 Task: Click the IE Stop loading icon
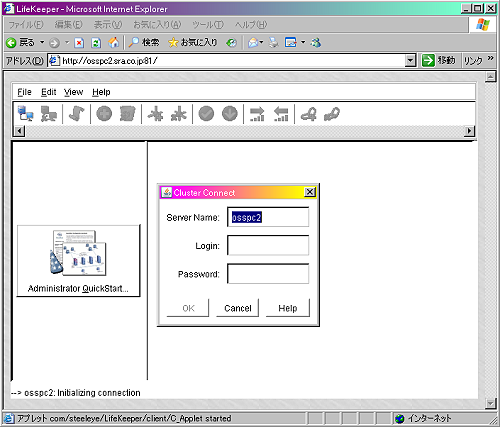click(79, 43)
